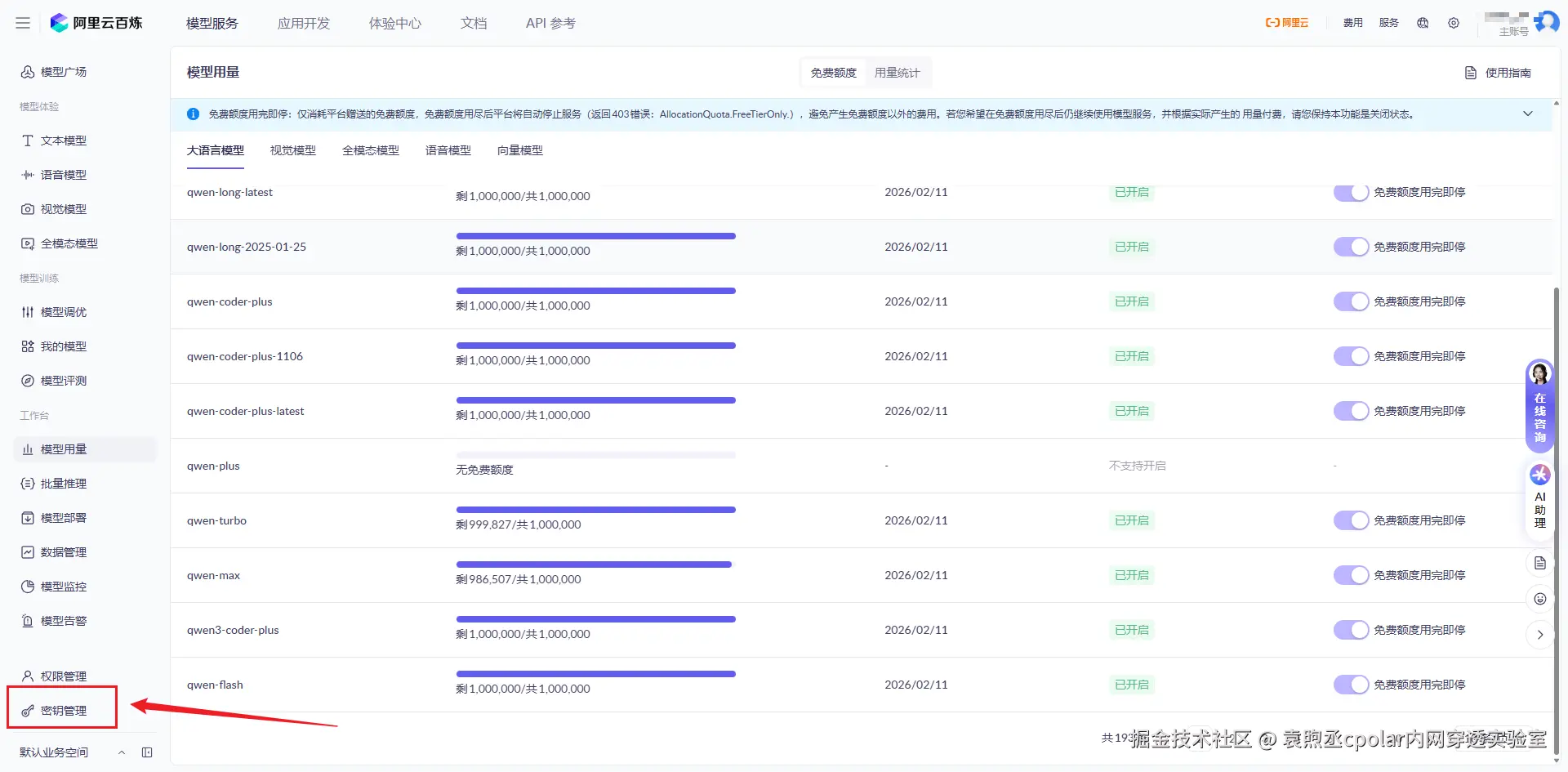1568x772 pixels.
Task: Open 批量推理 in the sidebar
Action: click(64, 484)
